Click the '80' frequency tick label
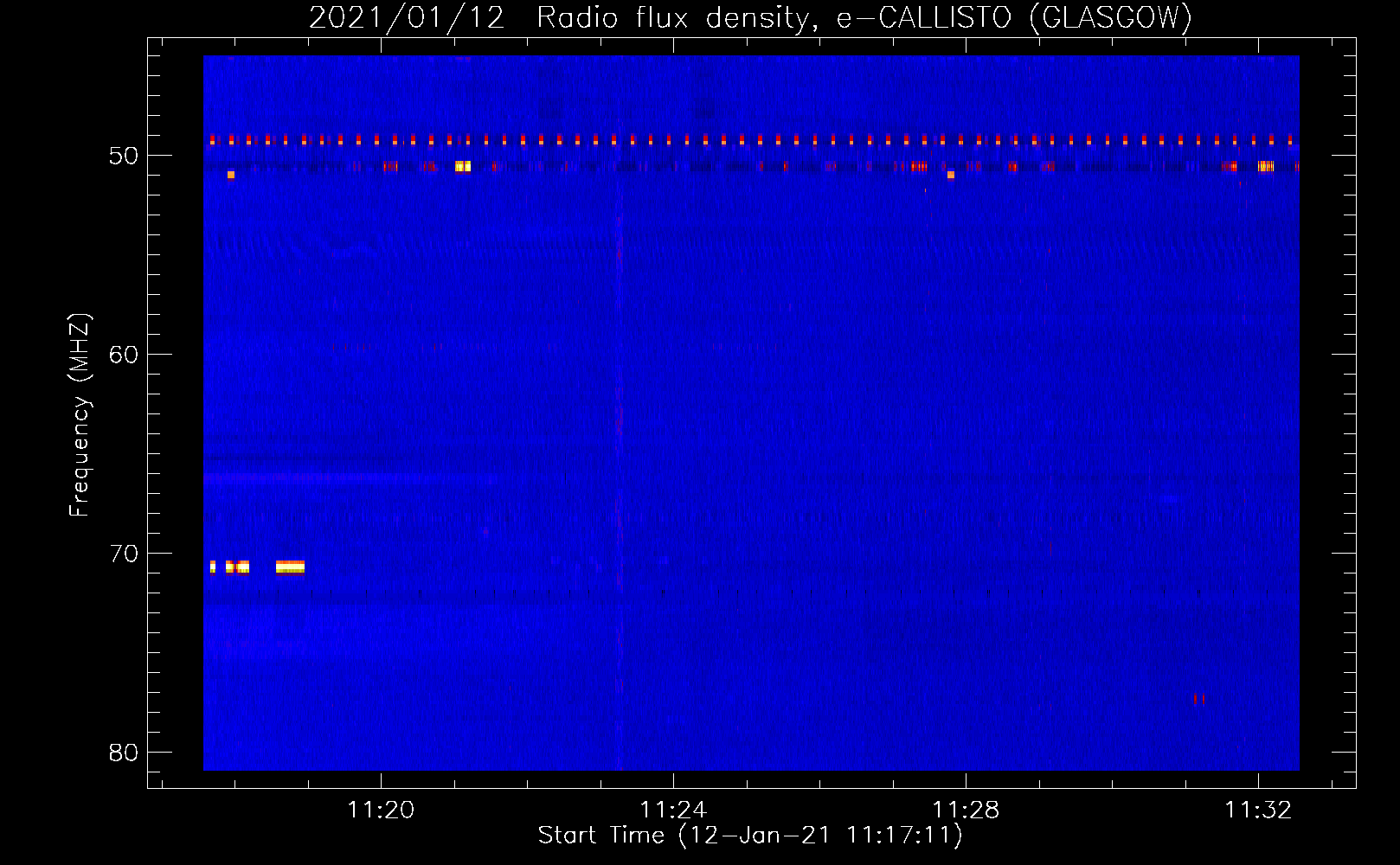This screenshot has width=1400, height=865. point(124,752)
